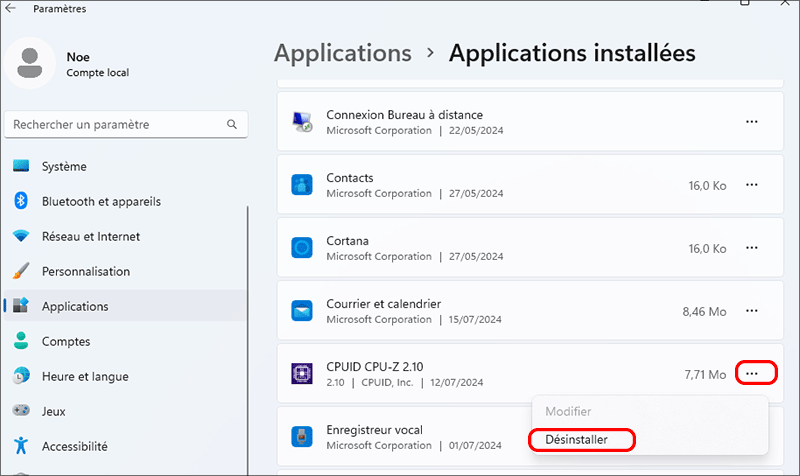Screen dimensions: 800x476
Task: Click the 12/07/2024 install date
Action: tap(457, 383)
